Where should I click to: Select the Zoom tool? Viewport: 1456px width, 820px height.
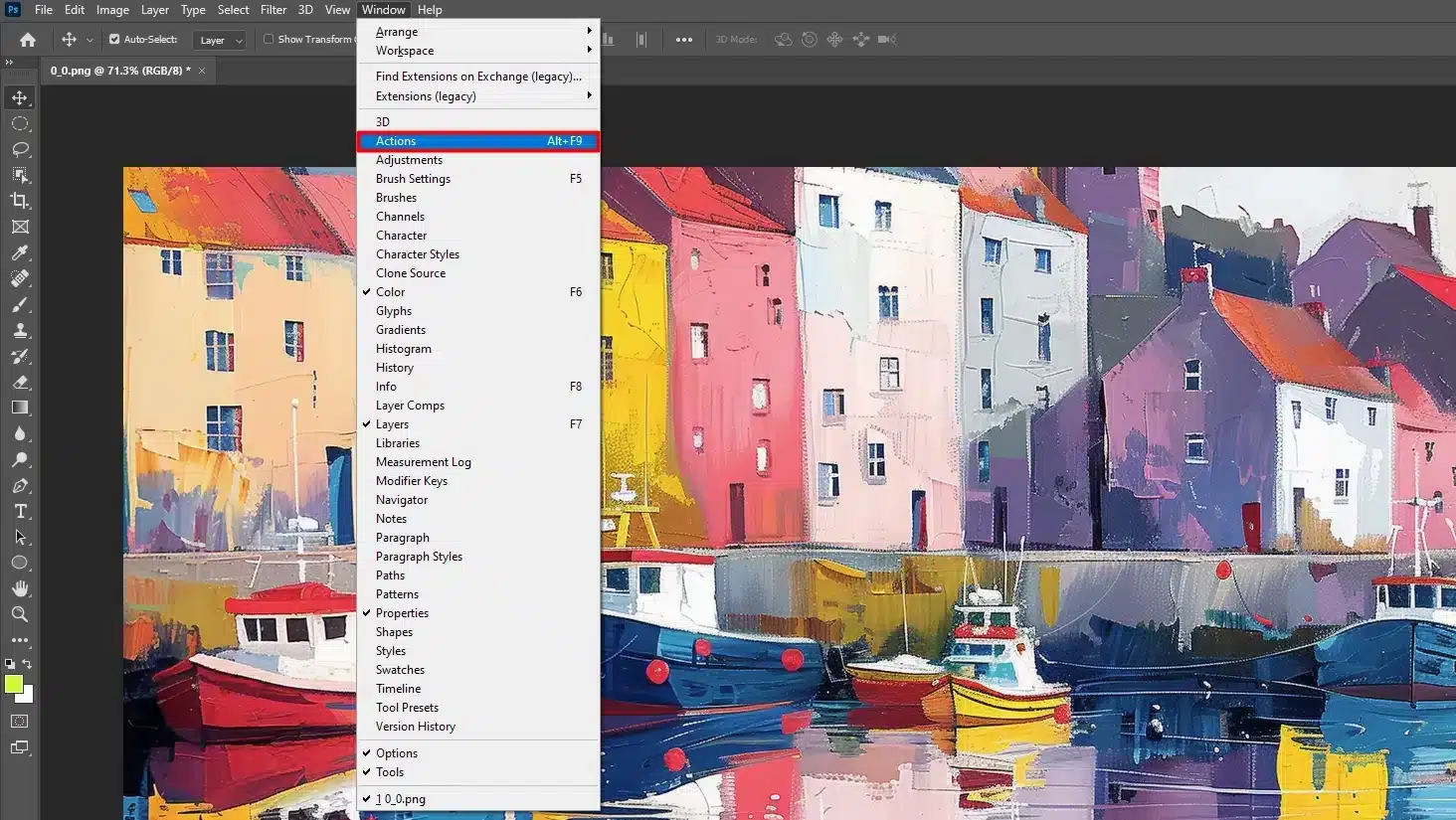tap(20, 614)
